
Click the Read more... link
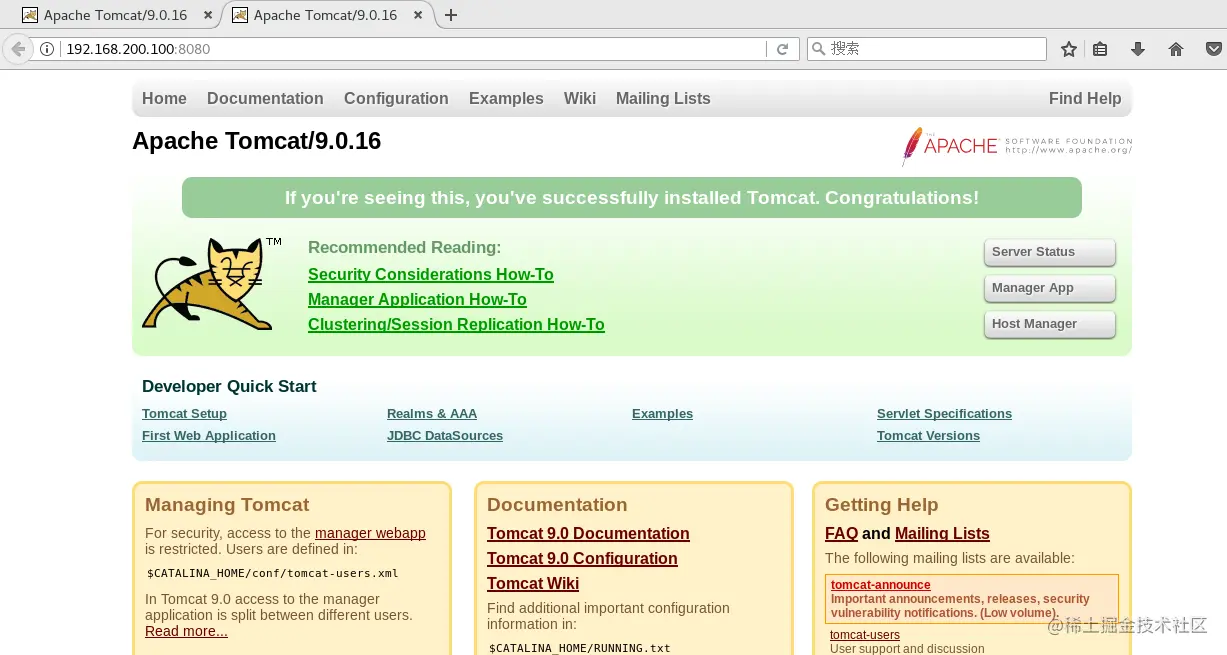pyautogui.click(x=186, y=631)
